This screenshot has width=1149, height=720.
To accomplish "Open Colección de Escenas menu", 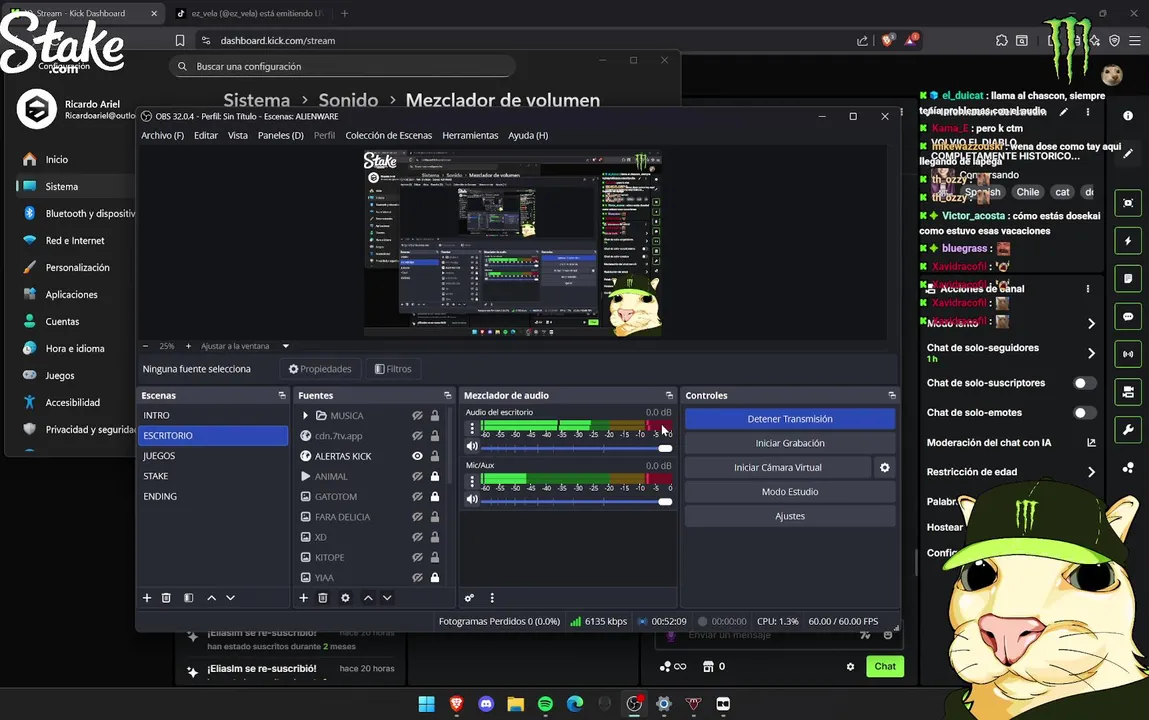I will pos(388,136).
